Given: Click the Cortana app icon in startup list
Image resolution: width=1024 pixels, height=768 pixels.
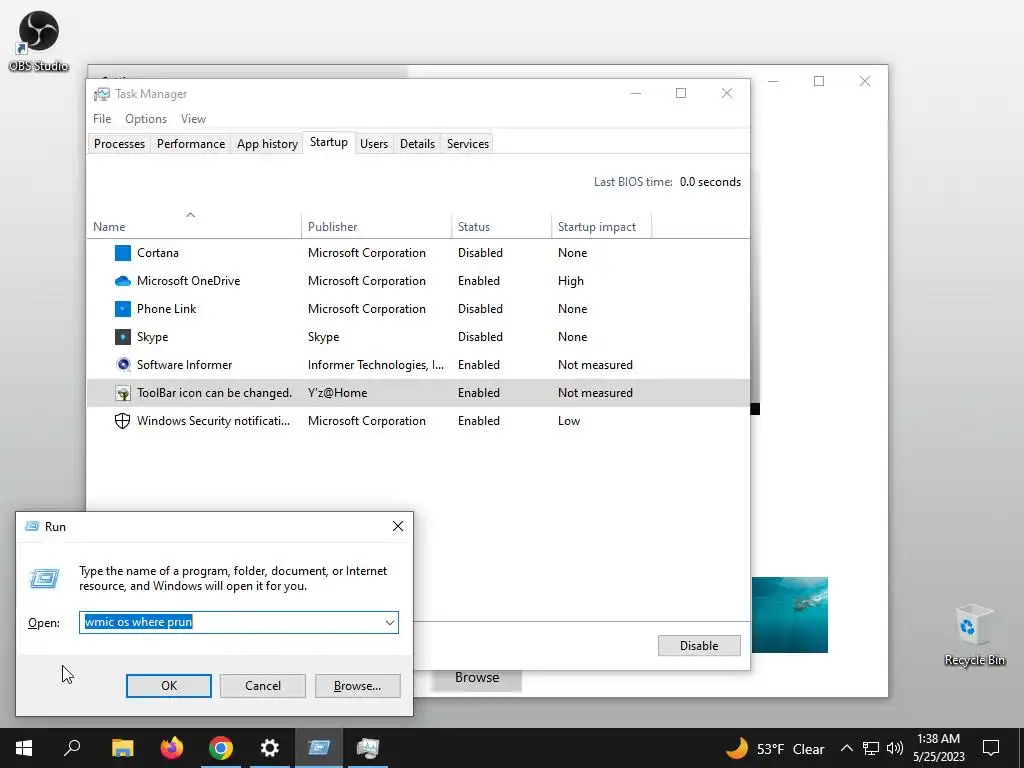Looking at the screenshot, I should point(123,253).
